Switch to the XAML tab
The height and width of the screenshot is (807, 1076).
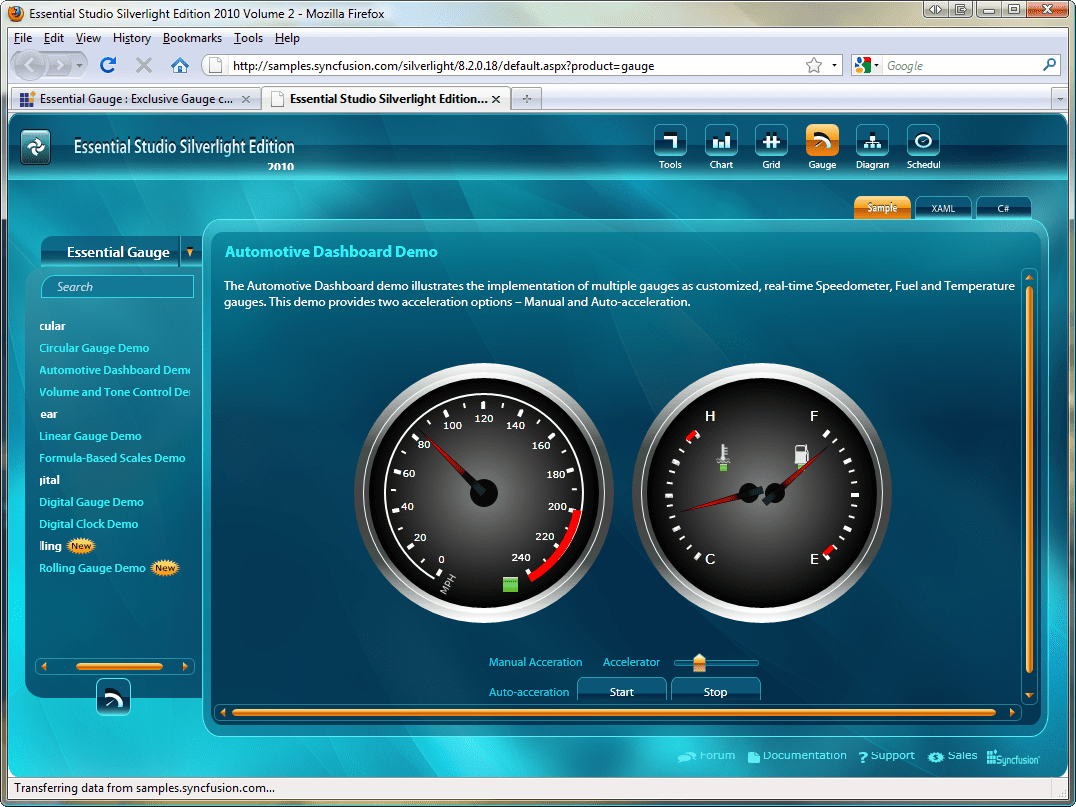[942, 208]
